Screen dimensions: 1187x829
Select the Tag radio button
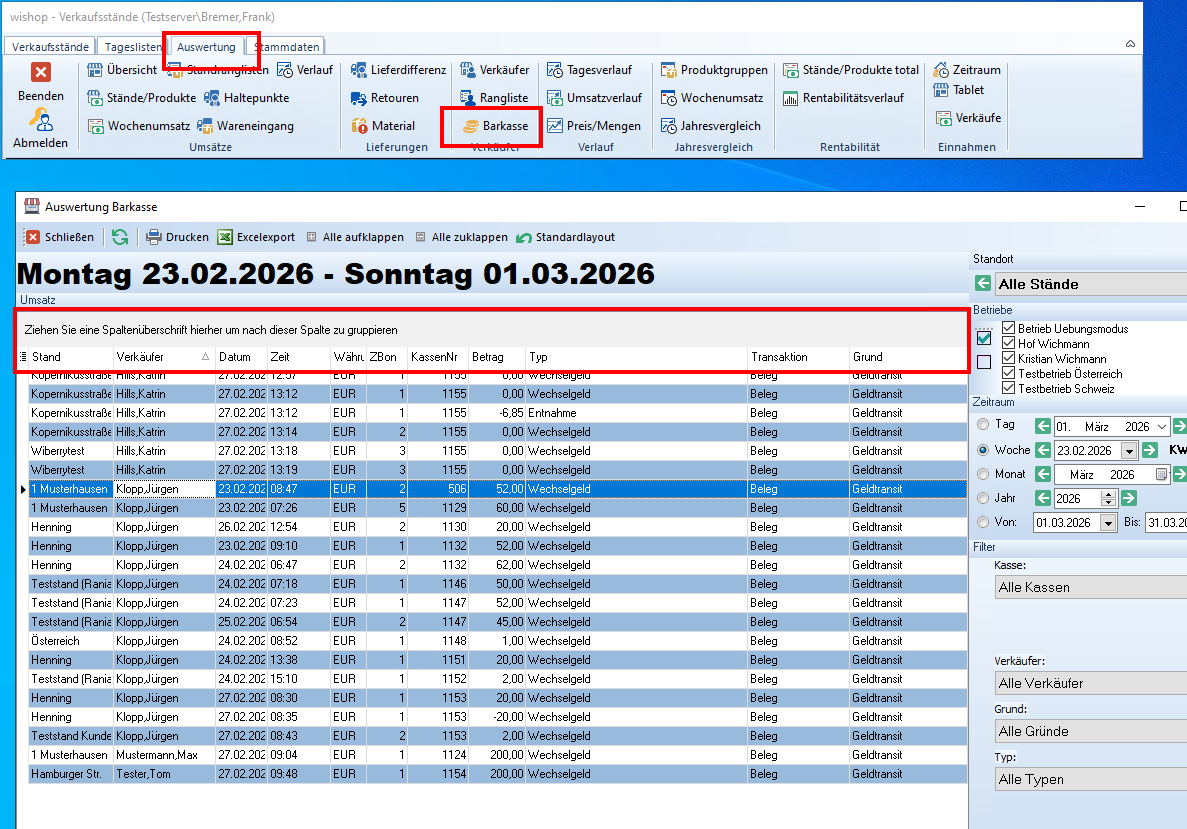(982, 425)
